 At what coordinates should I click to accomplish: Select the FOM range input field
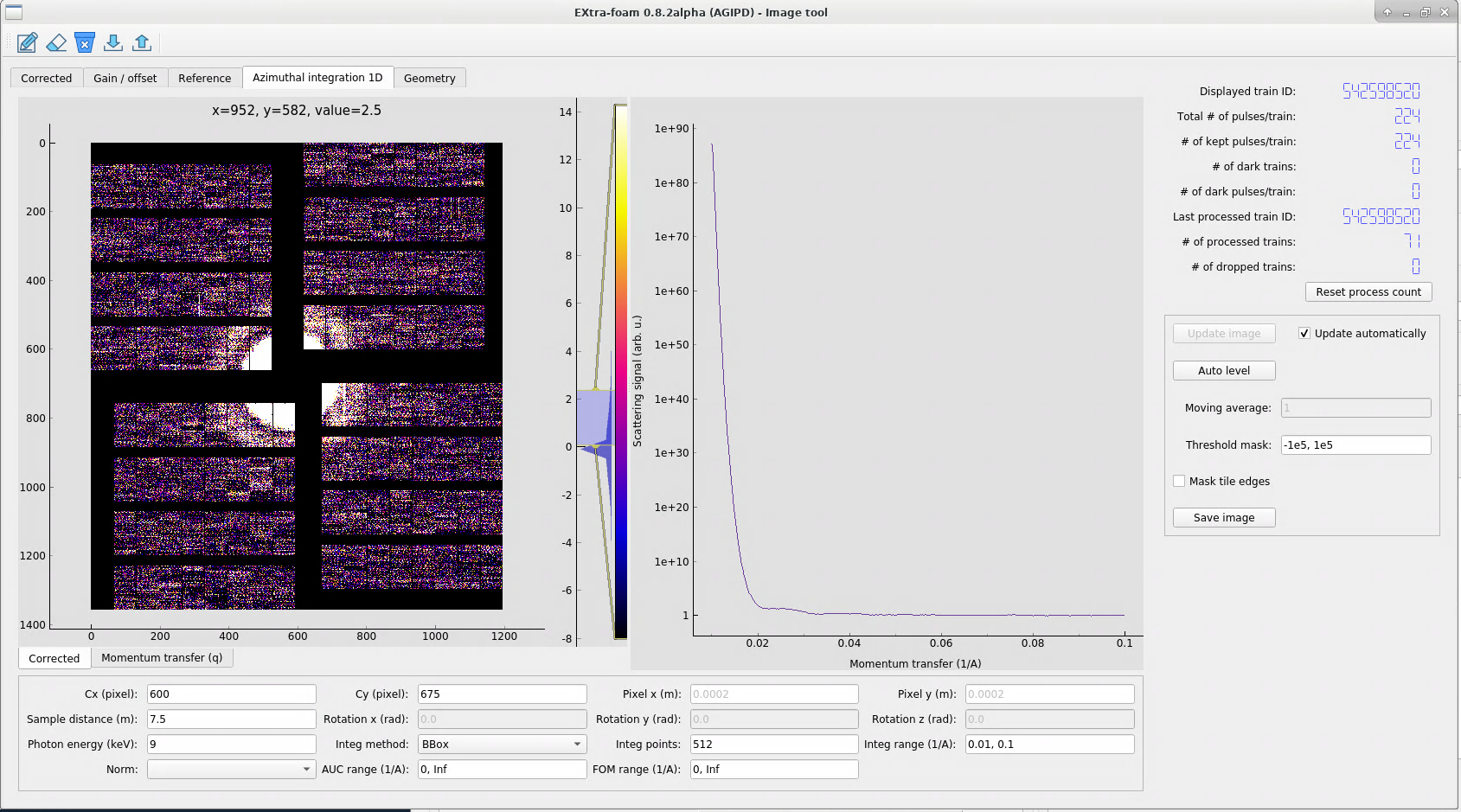point(772,769)
